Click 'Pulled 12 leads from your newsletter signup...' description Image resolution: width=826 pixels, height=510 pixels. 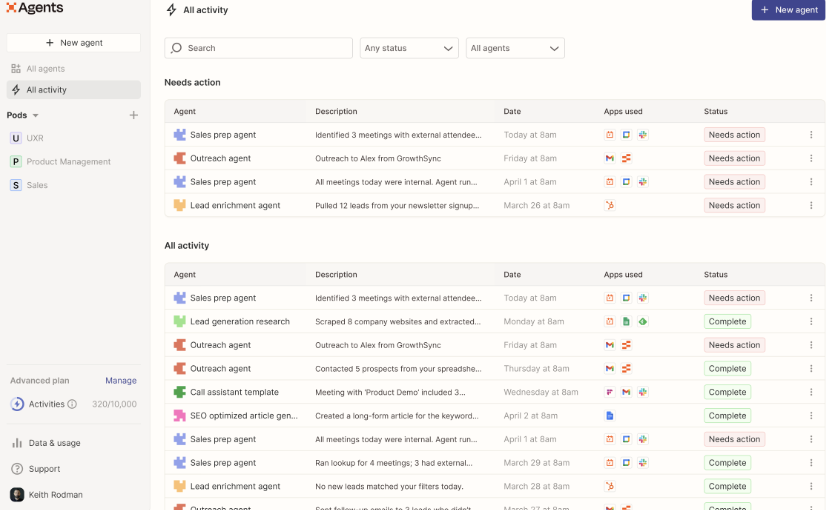click(x=397, y=205)
